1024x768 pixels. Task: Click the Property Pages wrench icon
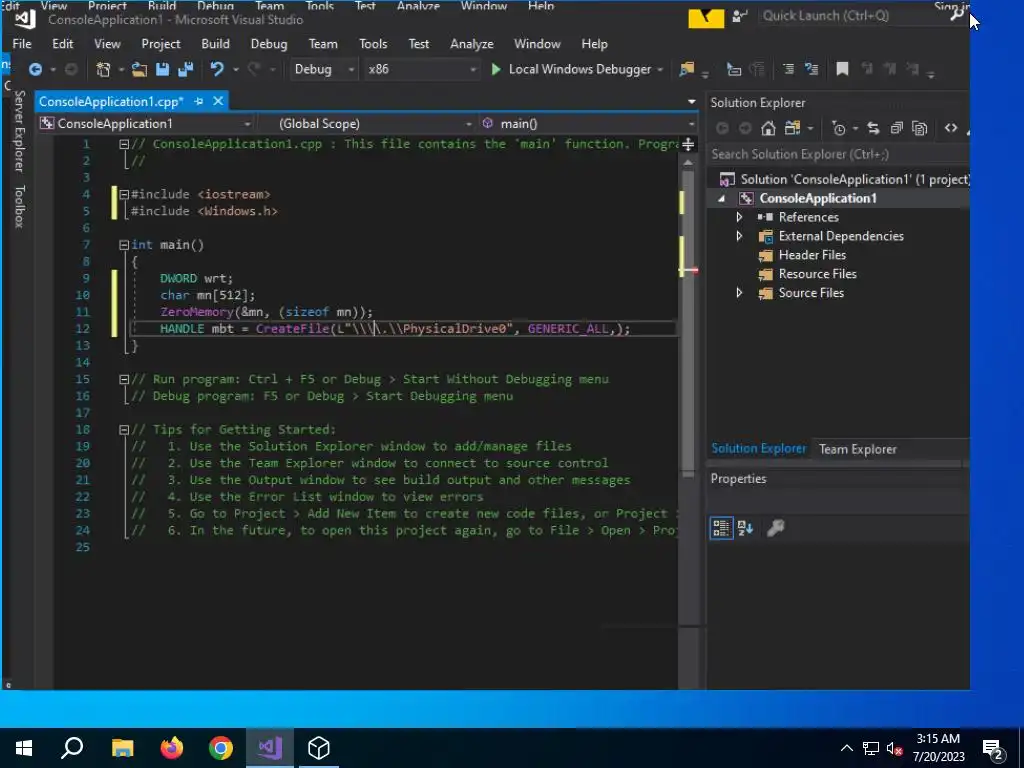pyautogui.click(x=776, y=528)
